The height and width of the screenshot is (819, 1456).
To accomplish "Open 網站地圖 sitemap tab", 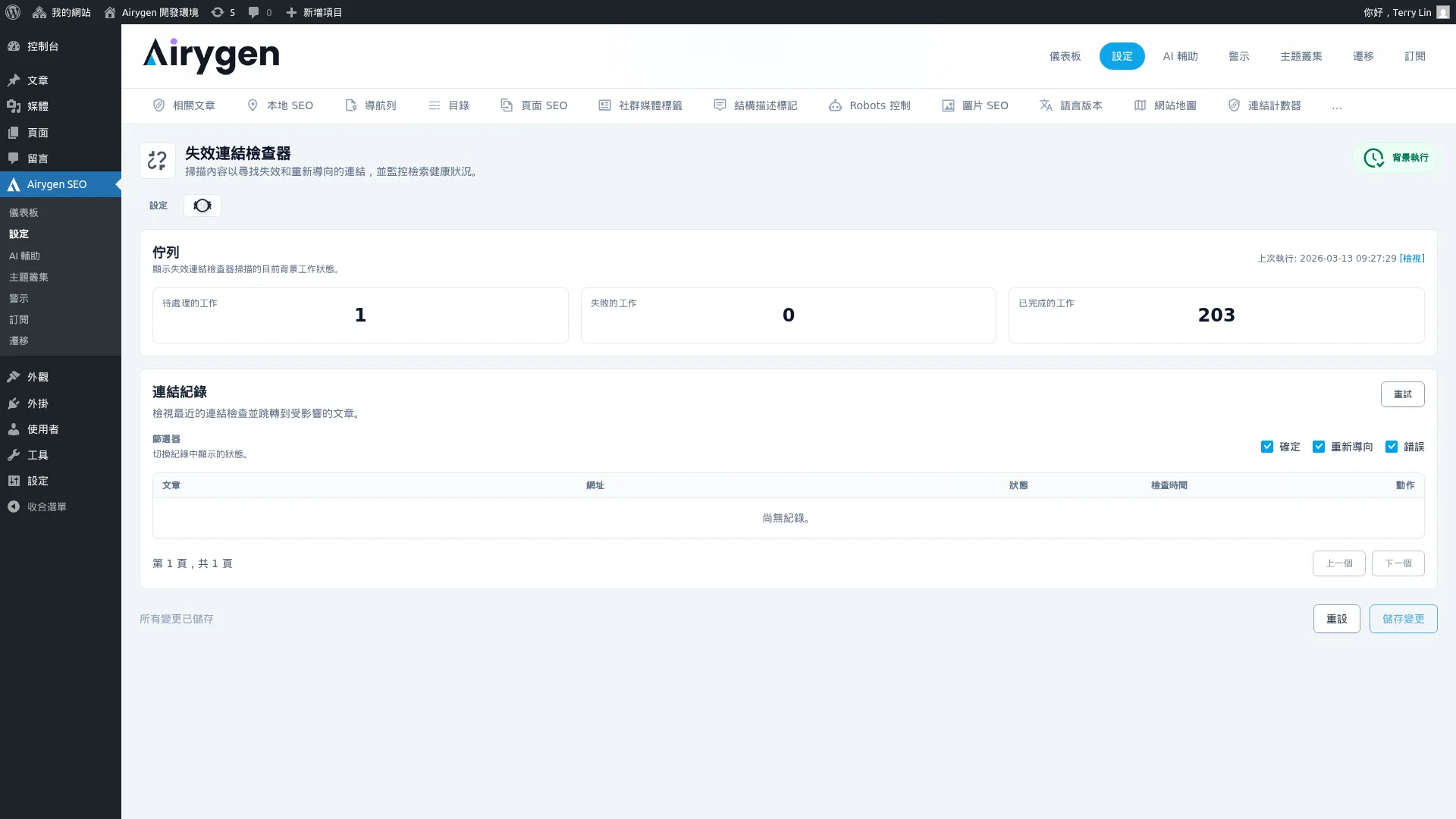I will tap(1166, 105).
